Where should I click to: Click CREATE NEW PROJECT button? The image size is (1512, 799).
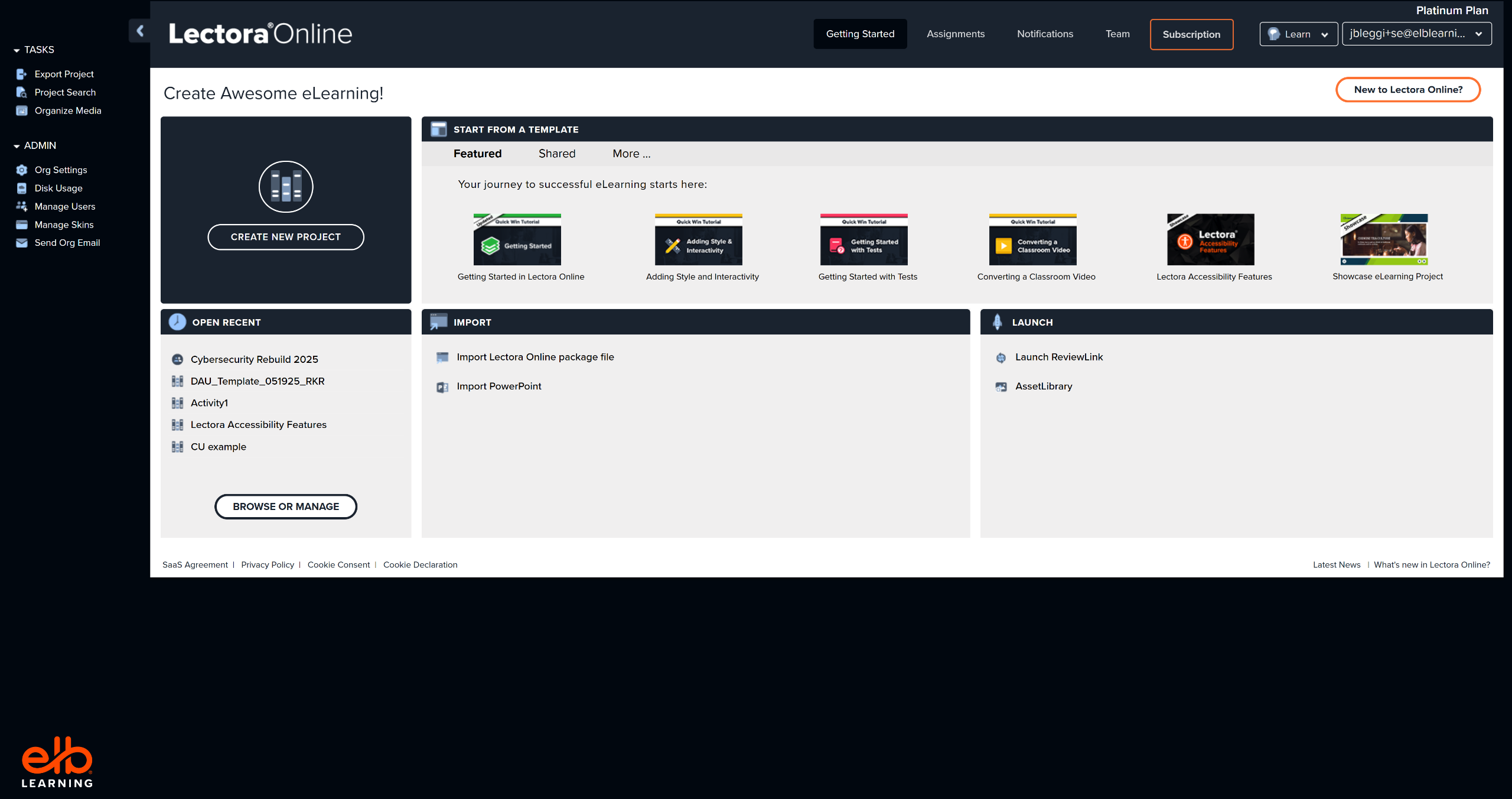click(286, 237)
